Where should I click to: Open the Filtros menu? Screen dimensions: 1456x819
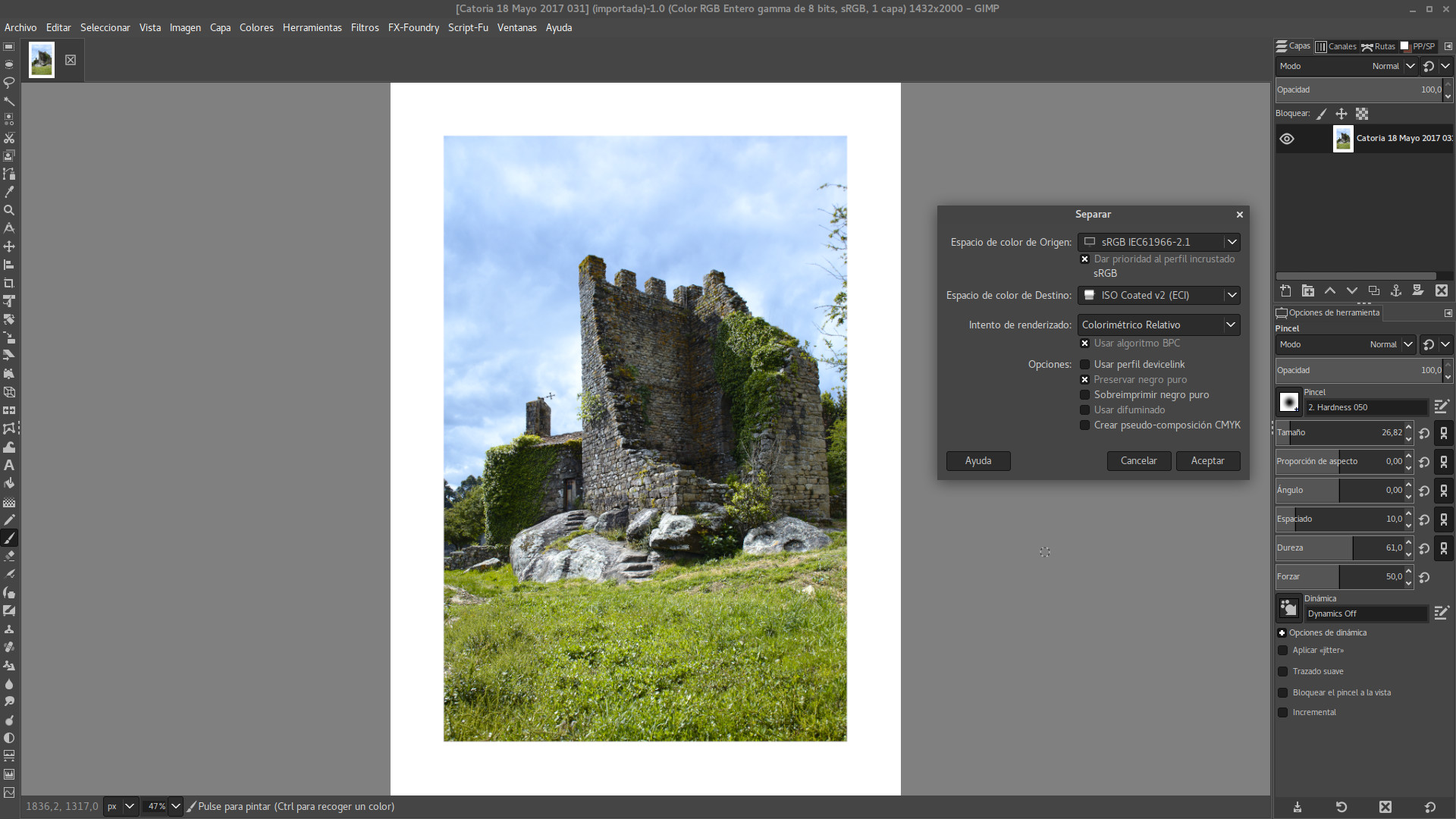click(x=364, y=27)
